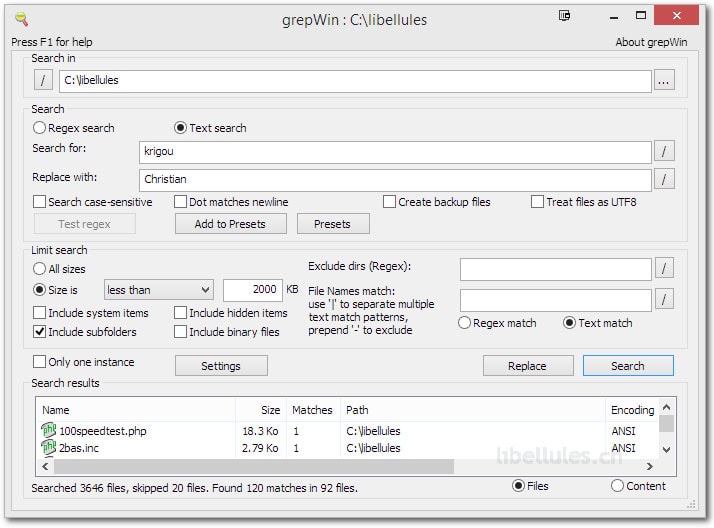Click Add to Presets button
The height and width of the screenshot is (528, 714).
coord(230,224)
